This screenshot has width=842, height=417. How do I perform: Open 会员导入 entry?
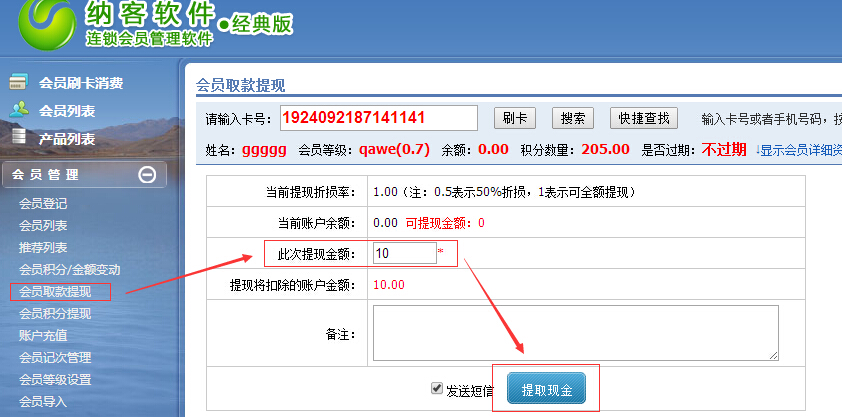point(43,402)
